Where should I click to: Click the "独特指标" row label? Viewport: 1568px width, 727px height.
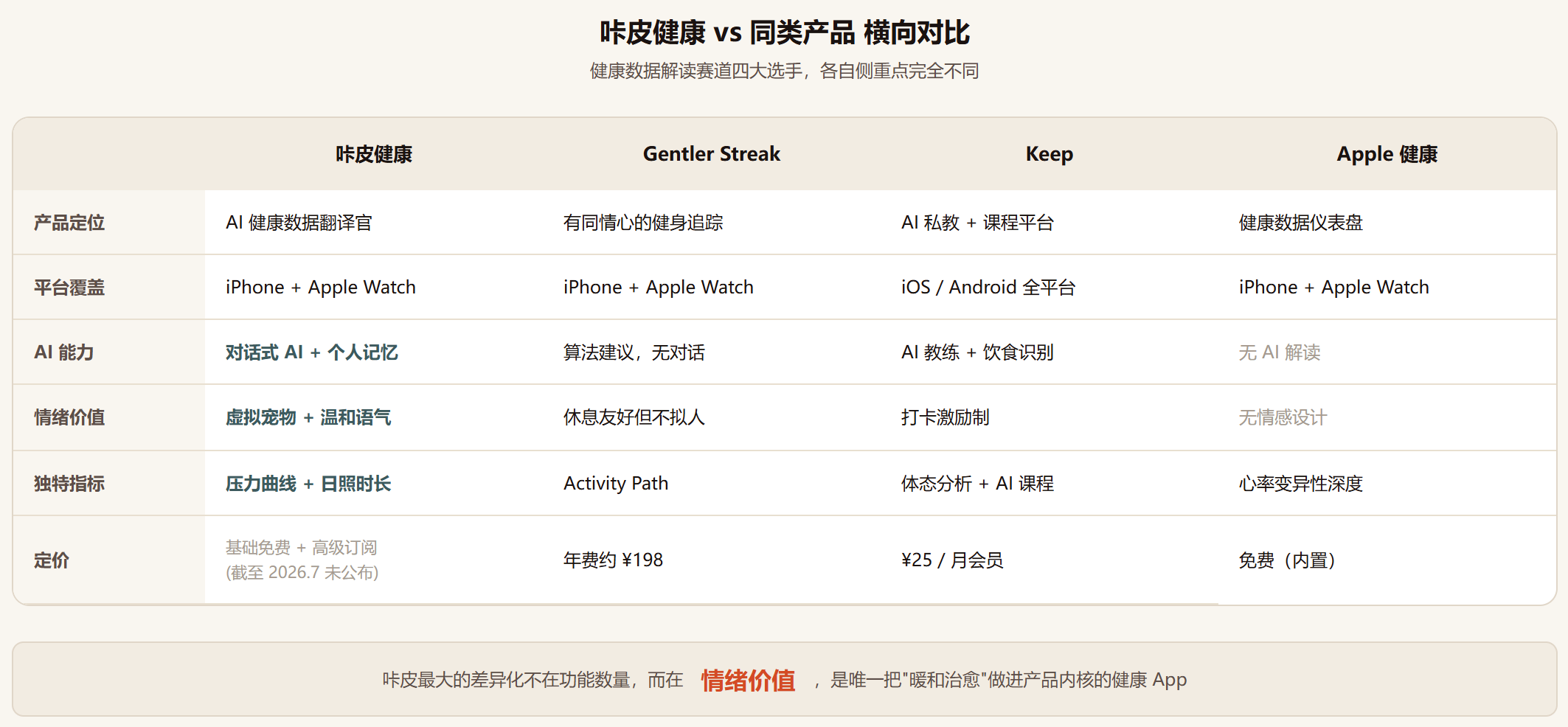[x=69, y=484]
